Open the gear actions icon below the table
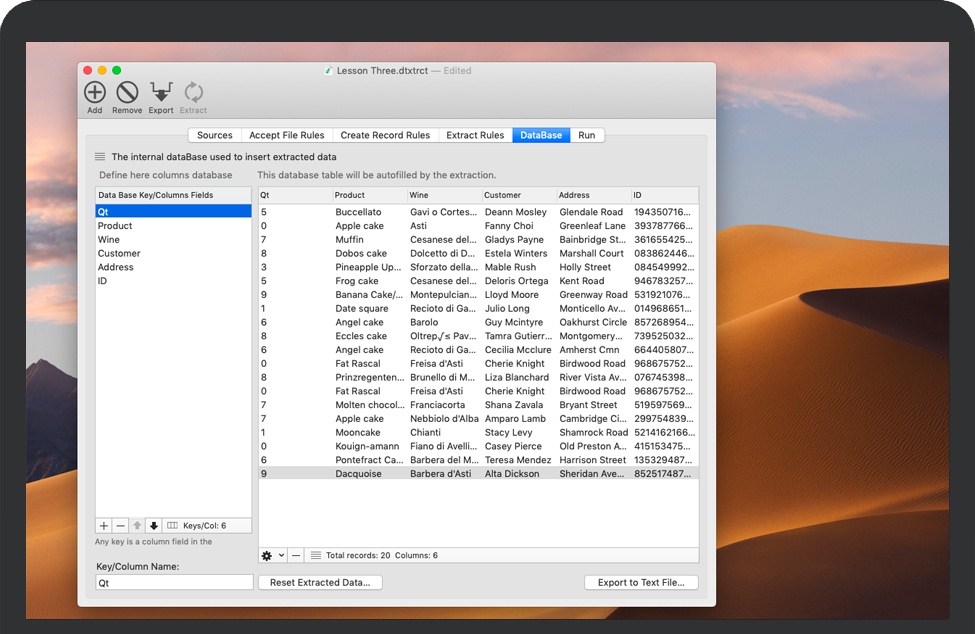Viewport: 975px width, 634px height. [266, 555]
